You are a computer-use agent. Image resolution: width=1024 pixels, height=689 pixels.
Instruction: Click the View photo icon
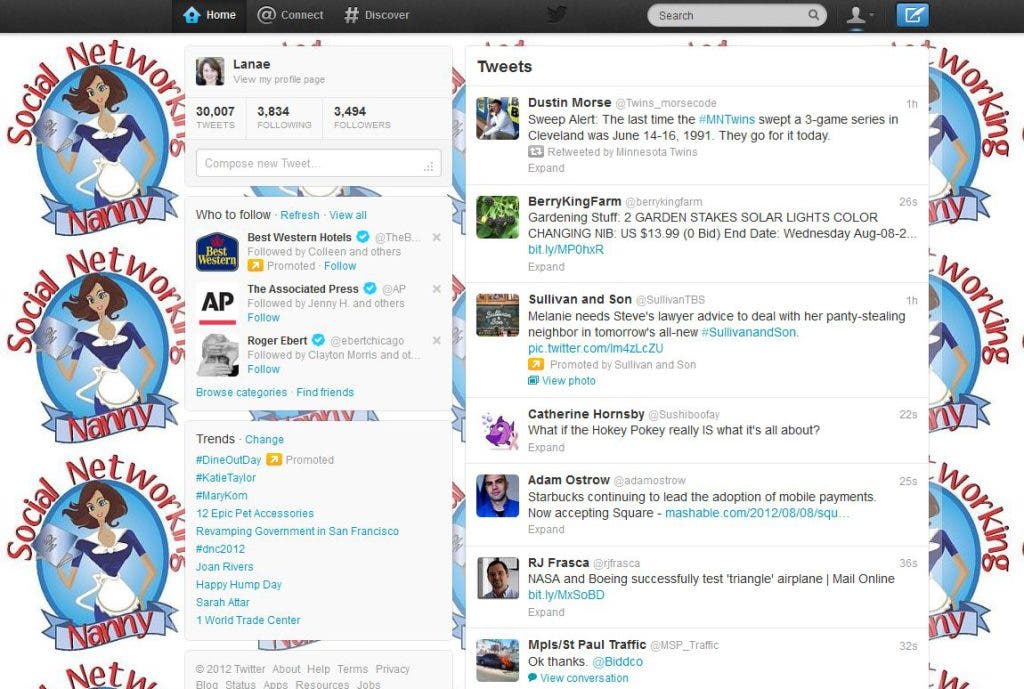tap(534, 380)
